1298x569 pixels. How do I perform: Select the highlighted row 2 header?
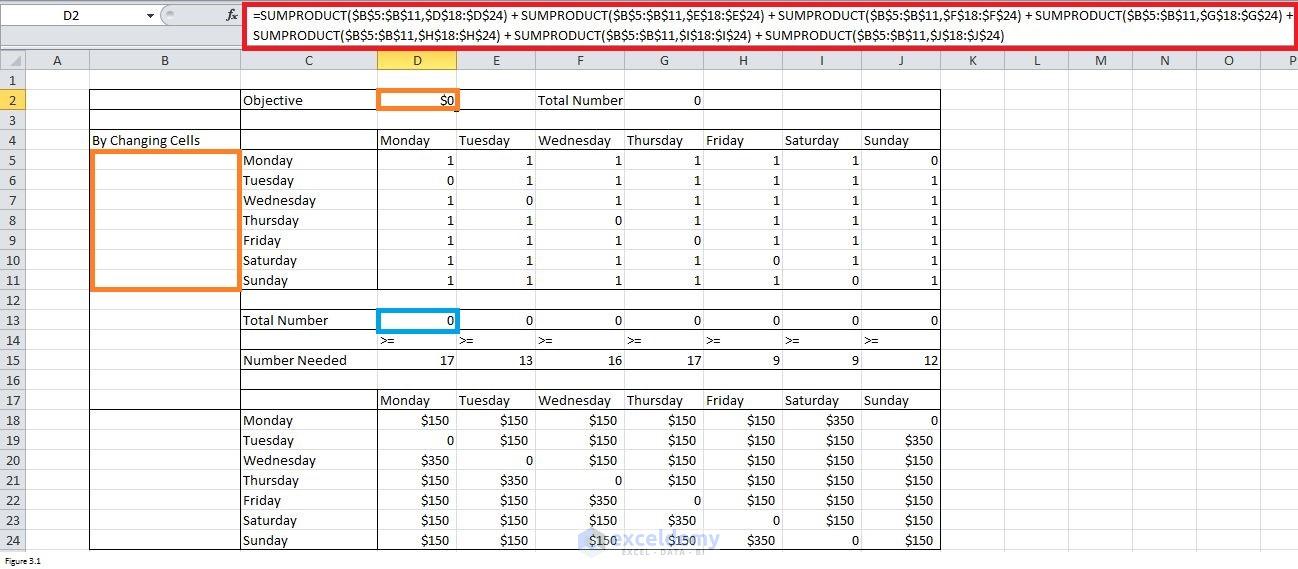pos(12,100)
